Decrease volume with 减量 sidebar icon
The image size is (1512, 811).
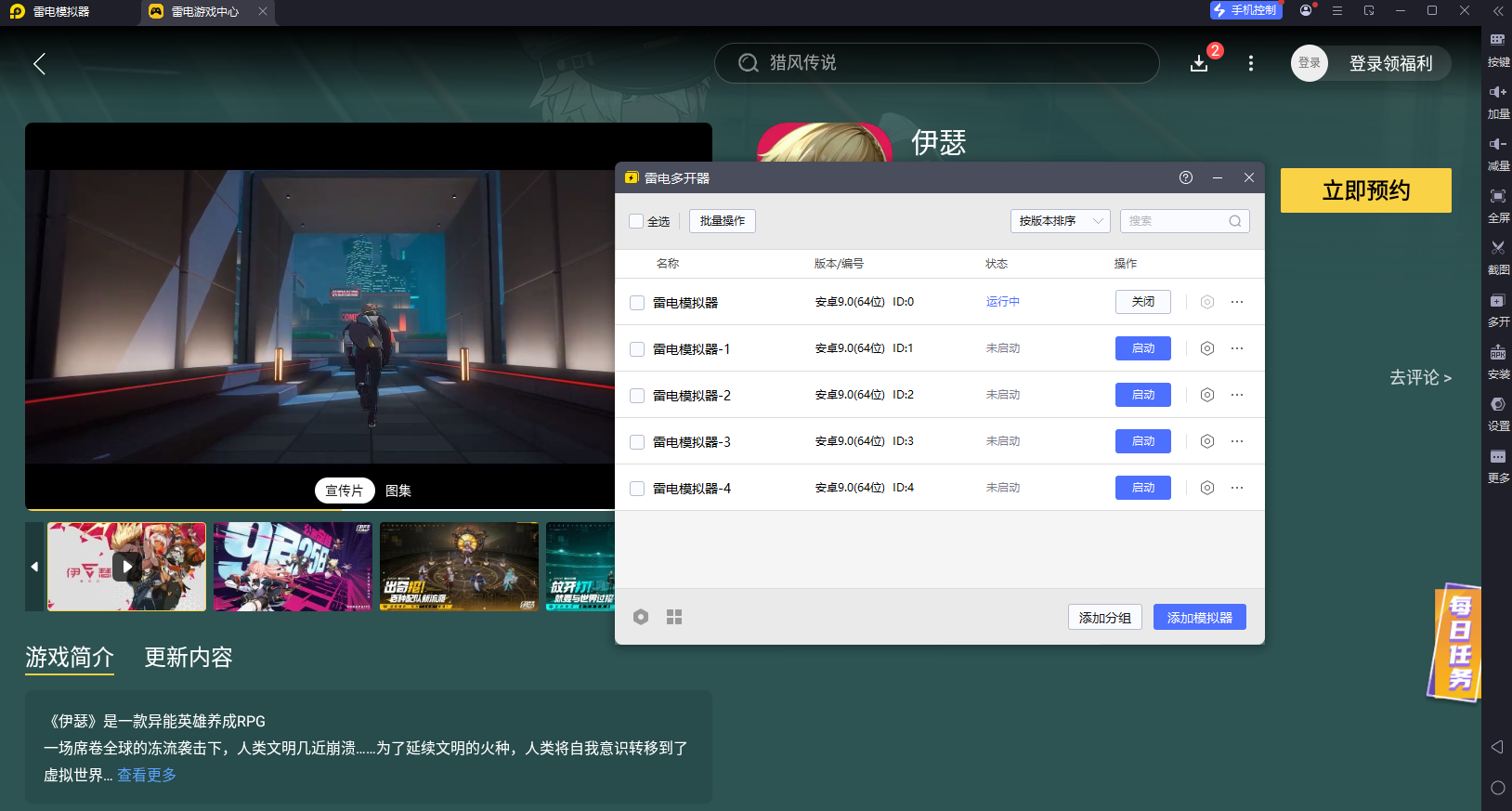pyautogui.click(x=1497, y=154)
